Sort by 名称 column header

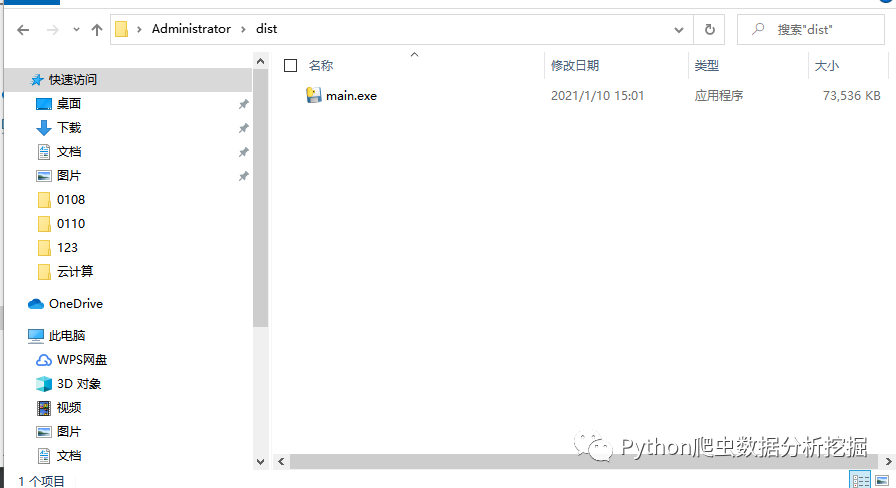[321, 66]
